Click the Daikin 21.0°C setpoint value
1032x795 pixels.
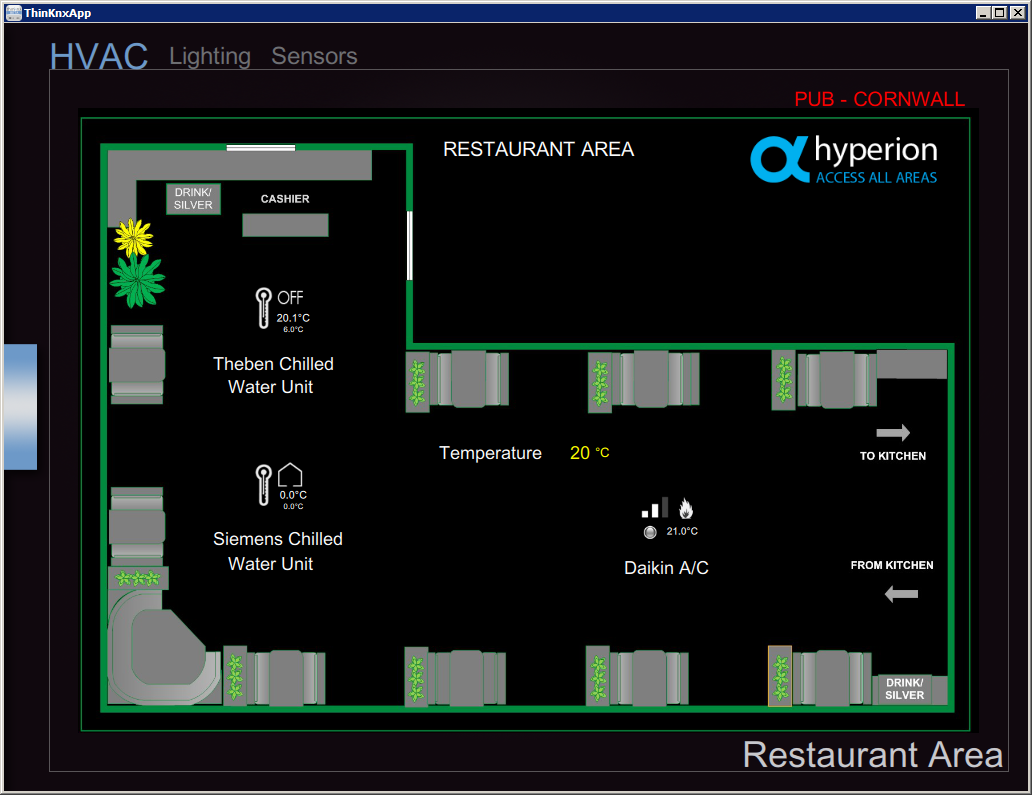point(682,532)
